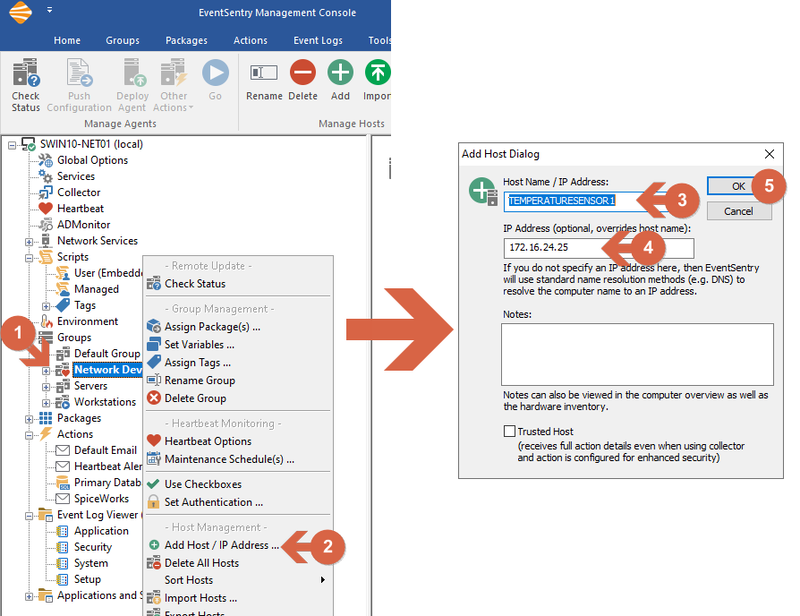Collapse the Actions tree node
Image resolution: width=800 pixels, height=616 pixels.
[x=29, y=435]
